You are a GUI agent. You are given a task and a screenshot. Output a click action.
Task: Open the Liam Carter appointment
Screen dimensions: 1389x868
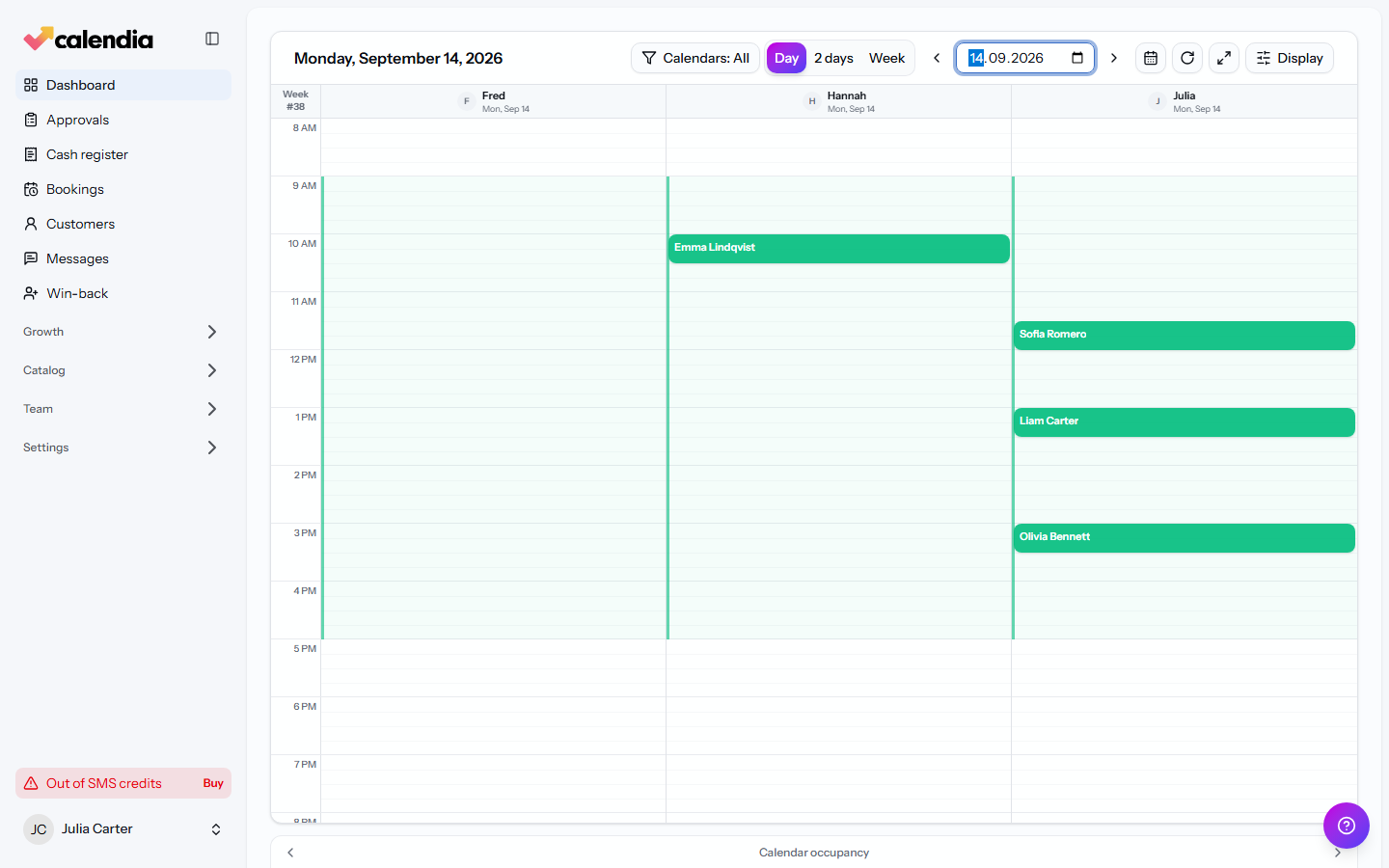click(x=1185, y=422)
